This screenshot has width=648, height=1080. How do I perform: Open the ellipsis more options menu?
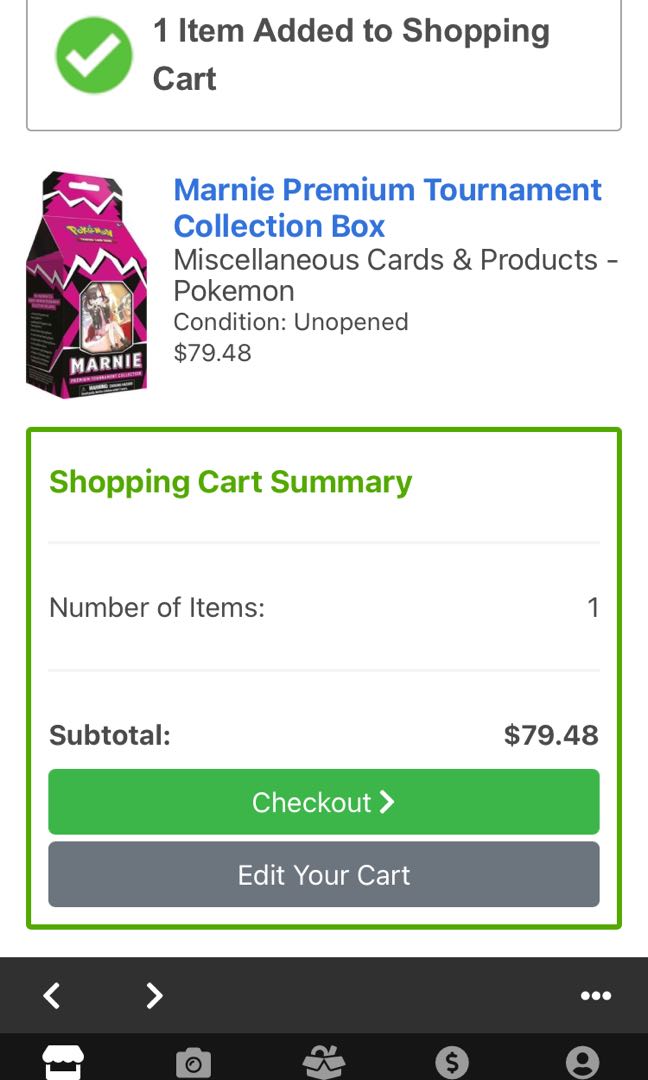(x=596, y=996)
